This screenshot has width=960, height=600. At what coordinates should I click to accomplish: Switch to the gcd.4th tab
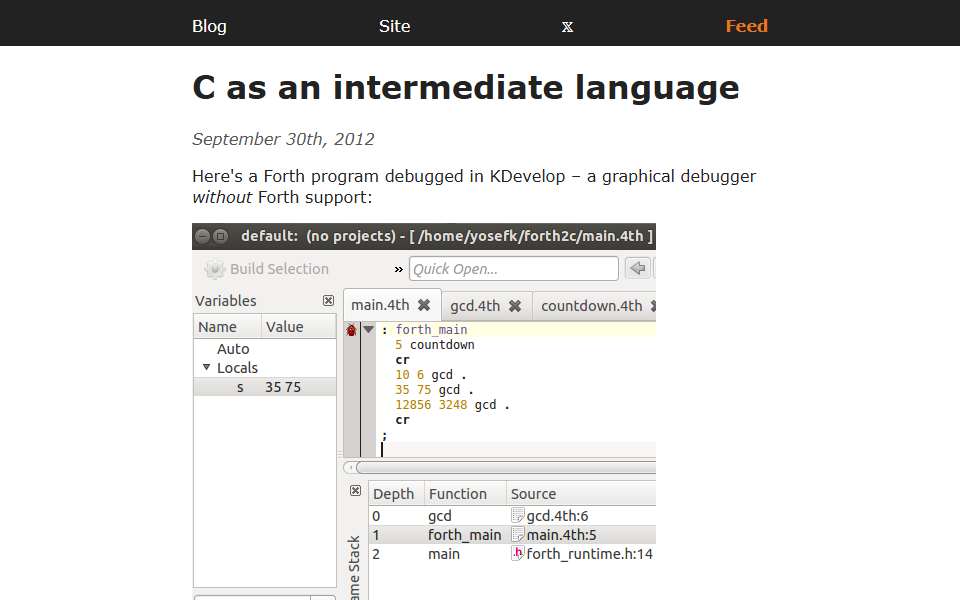click(x=475, y=306)
